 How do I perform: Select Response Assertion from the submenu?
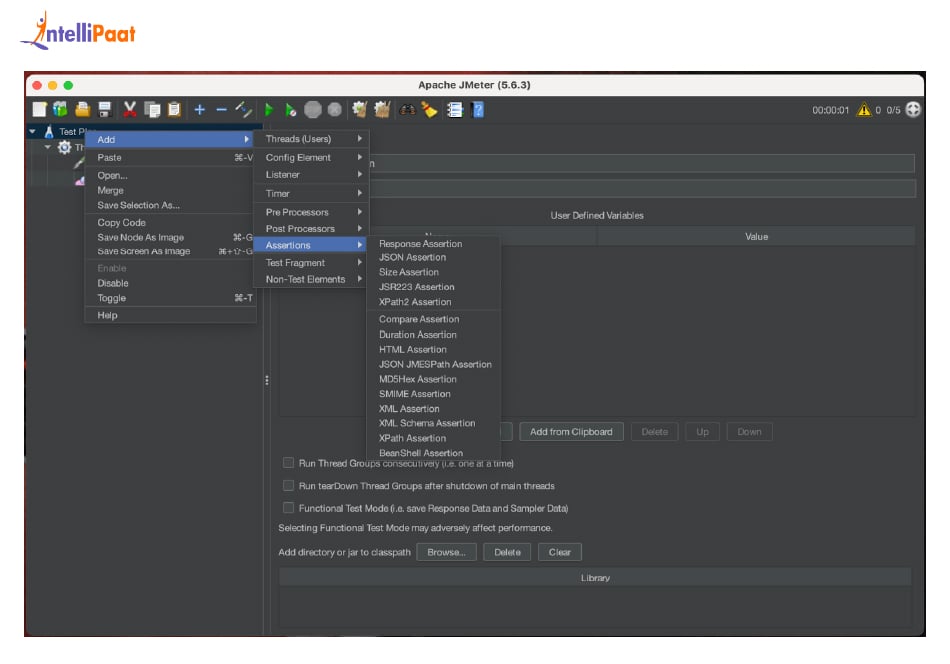(x=434, y=244)
